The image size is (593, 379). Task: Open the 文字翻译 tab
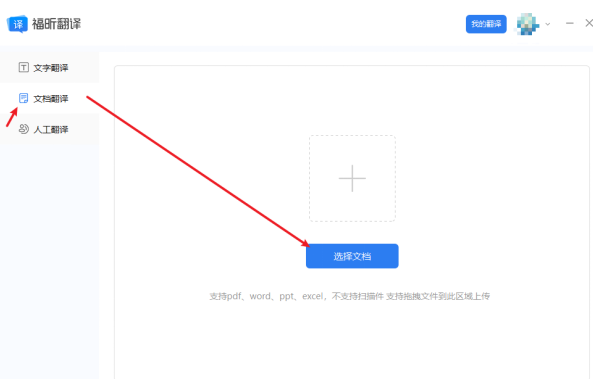point(49,67)
